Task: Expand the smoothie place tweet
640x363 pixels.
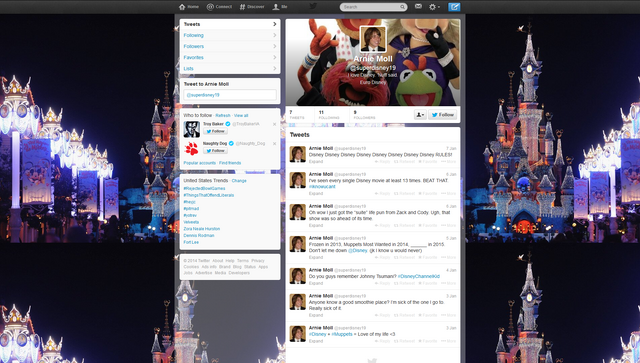Action: (316, 315)
